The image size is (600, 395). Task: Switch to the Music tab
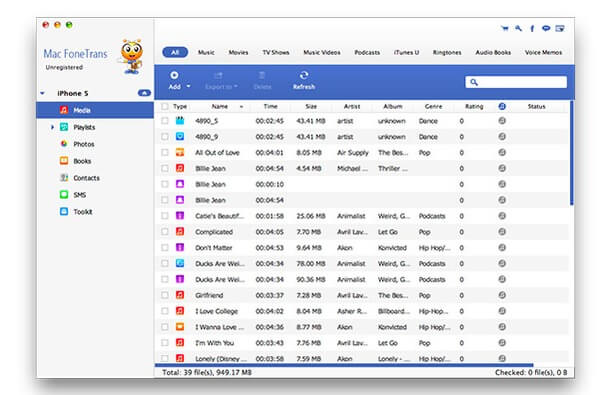(x=206, y=52)
